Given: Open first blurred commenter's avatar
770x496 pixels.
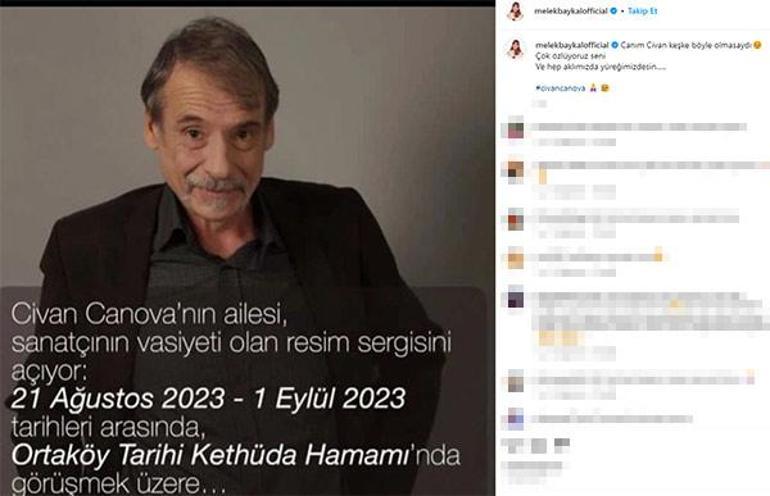Looking at the screenshot, I should [515, 130].
